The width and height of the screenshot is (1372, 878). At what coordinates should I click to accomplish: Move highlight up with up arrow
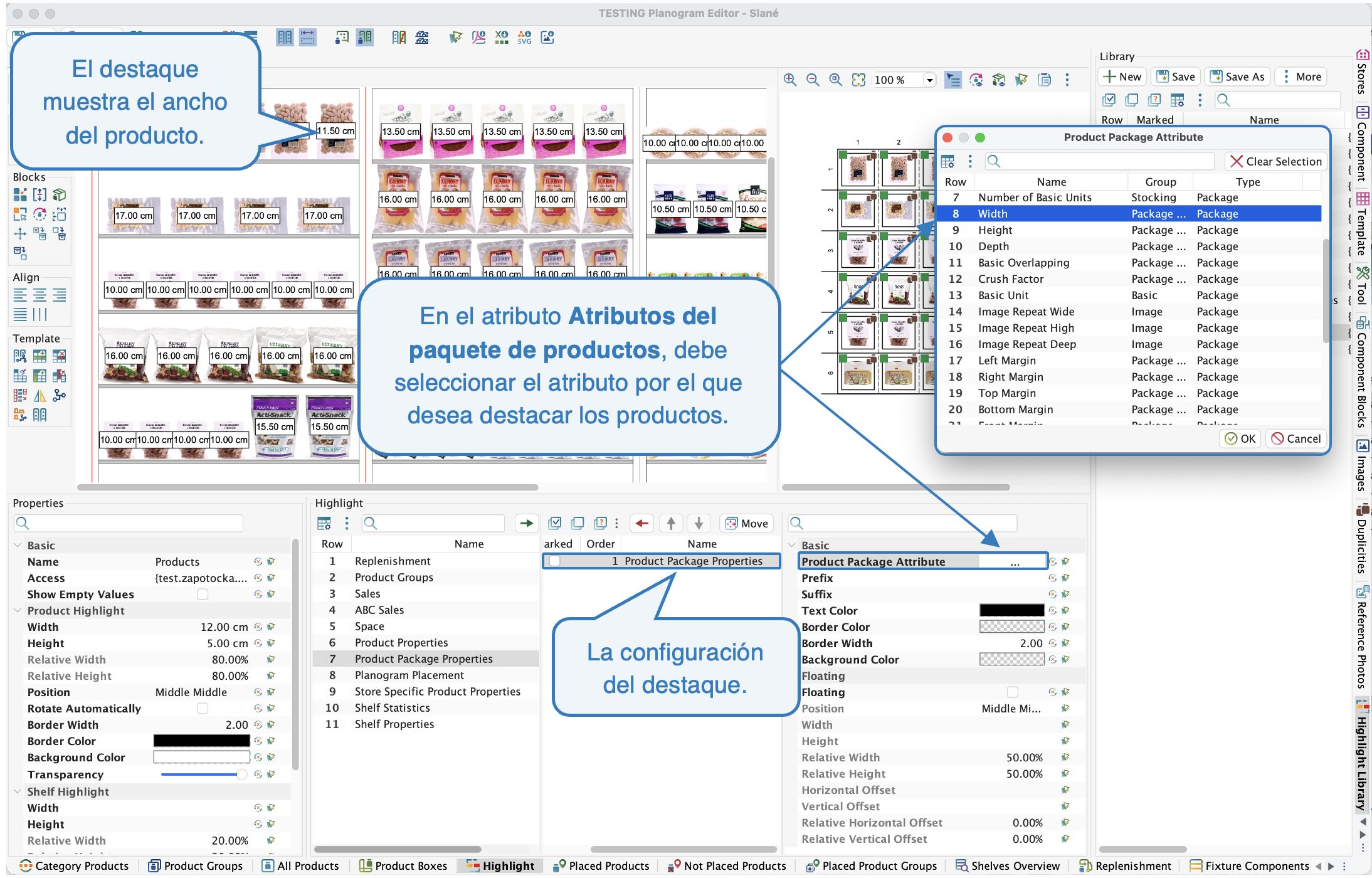671,523
